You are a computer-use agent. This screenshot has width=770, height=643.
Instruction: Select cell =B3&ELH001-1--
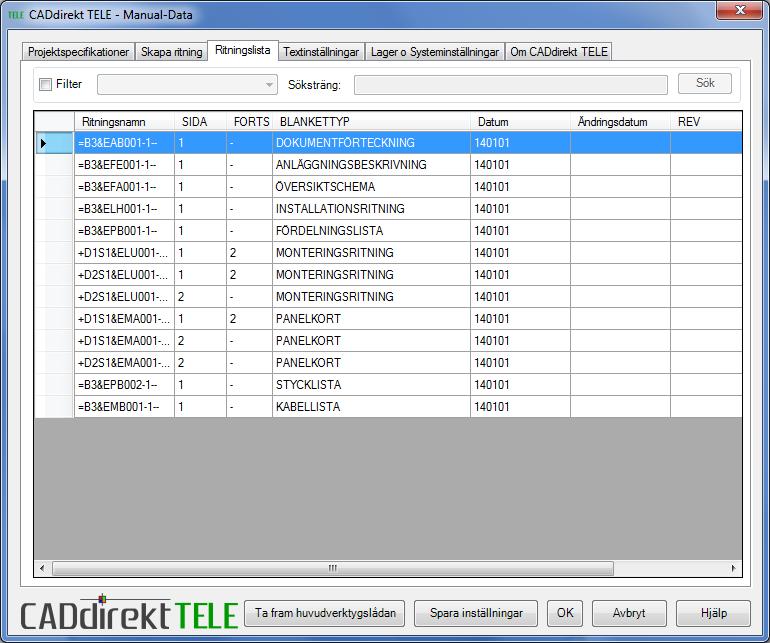(124, 209)
